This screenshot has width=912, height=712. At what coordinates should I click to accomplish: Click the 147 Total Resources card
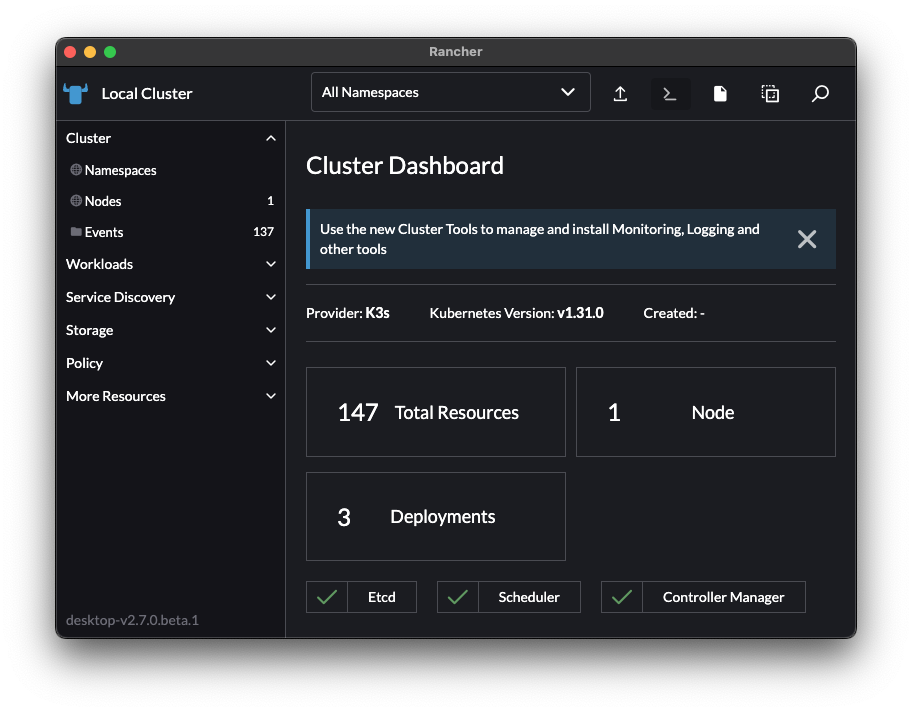pyautogui.click(x=435, y=412)
